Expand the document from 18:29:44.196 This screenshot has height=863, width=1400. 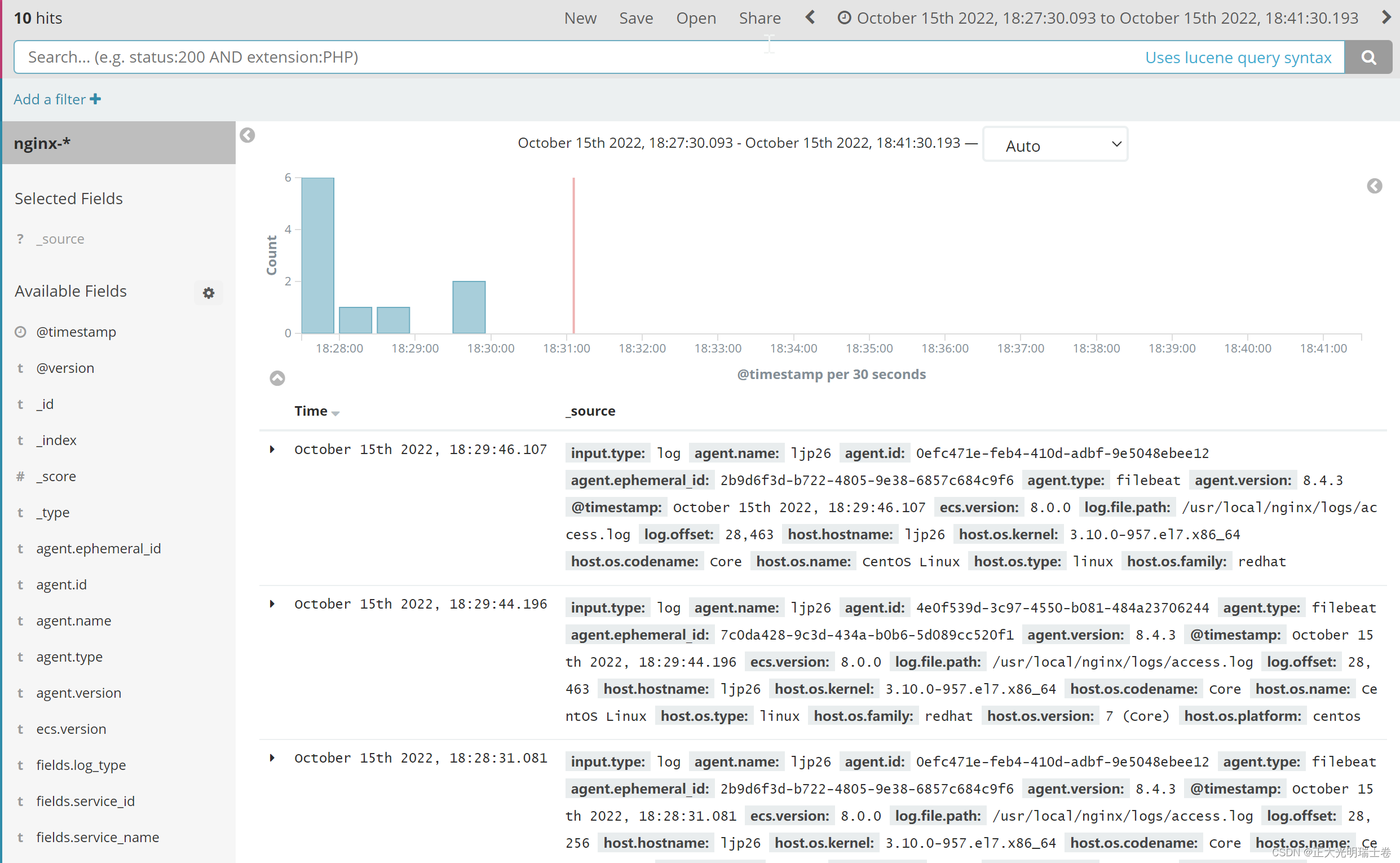click(272, 604)
